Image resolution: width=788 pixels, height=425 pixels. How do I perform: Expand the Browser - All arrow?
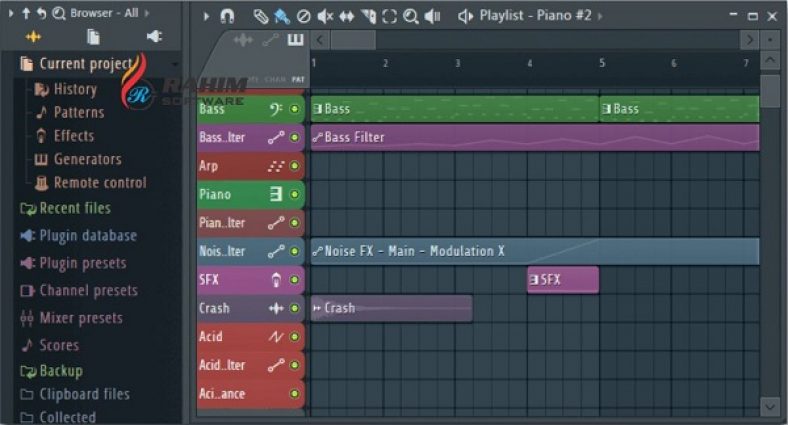tap(147, 13)
